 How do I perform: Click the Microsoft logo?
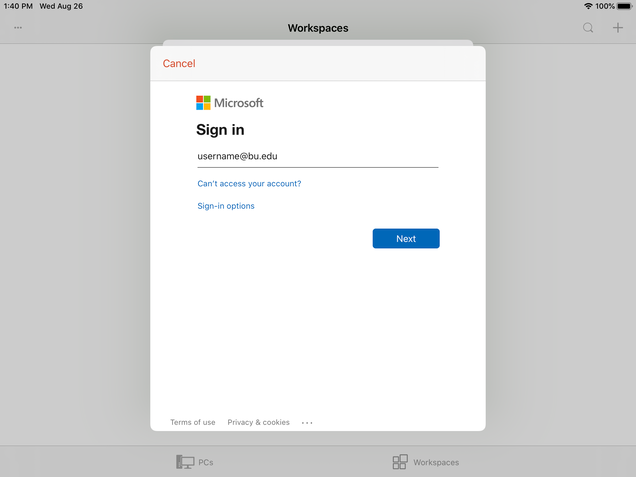coord(230,103)
